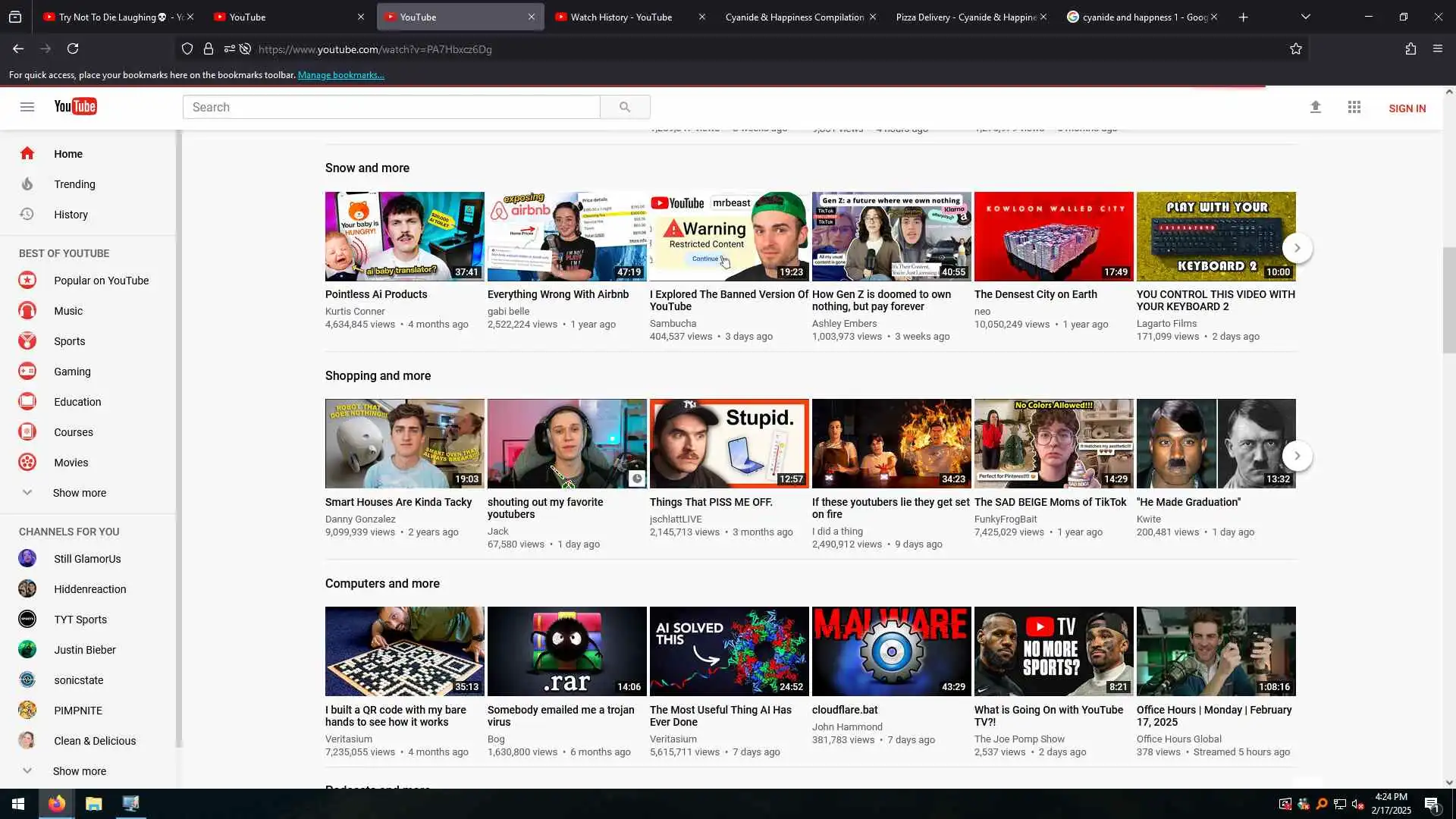
Task: Expand Show more under Channels for You
Action: click(79, 771)
